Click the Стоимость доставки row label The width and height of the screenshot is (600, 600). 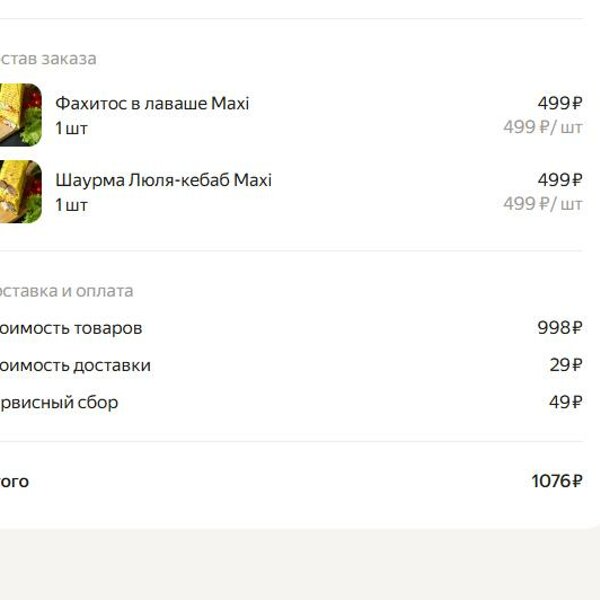pyautogui.click(x=75, y=365)
